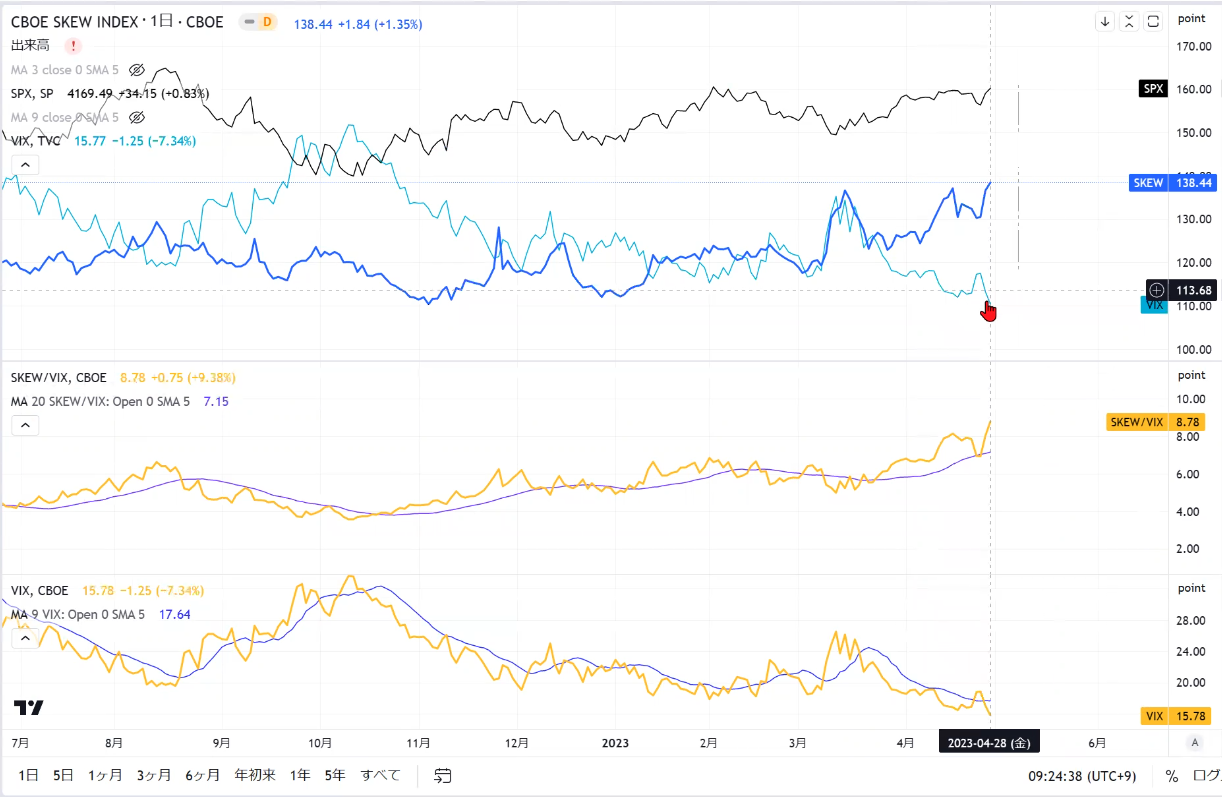This screenshot has width=1222, height=797.
Task: Click the volume indicator error warning icon
Action: (73, 45)
